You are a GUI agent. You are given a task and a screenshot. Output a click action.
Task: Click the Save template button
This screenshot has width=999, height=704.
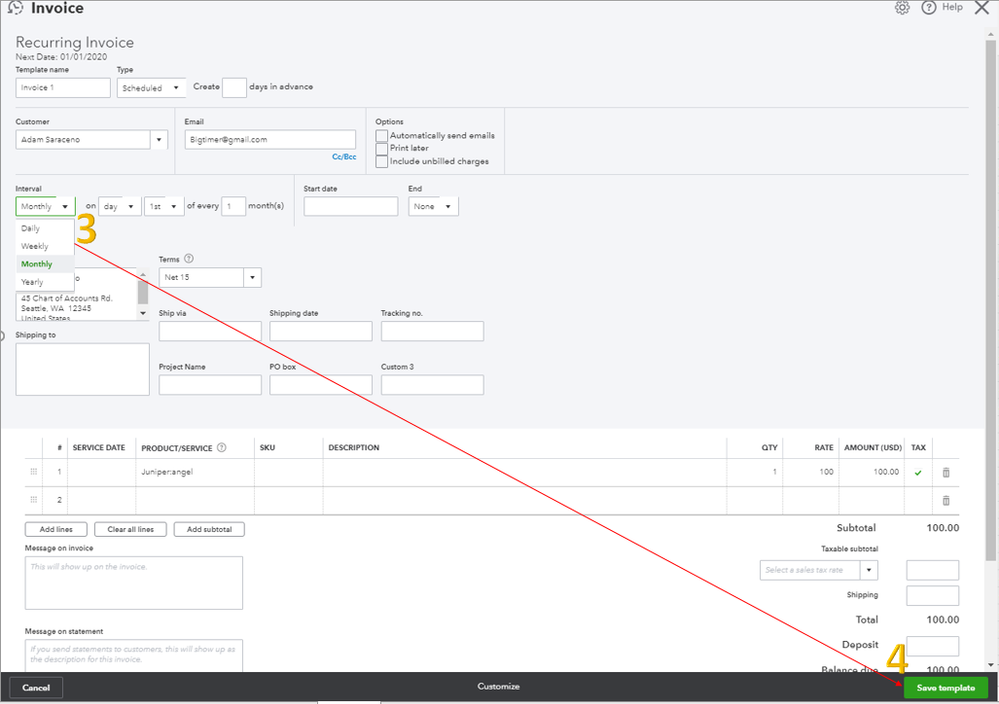click(x=945, y=687)
